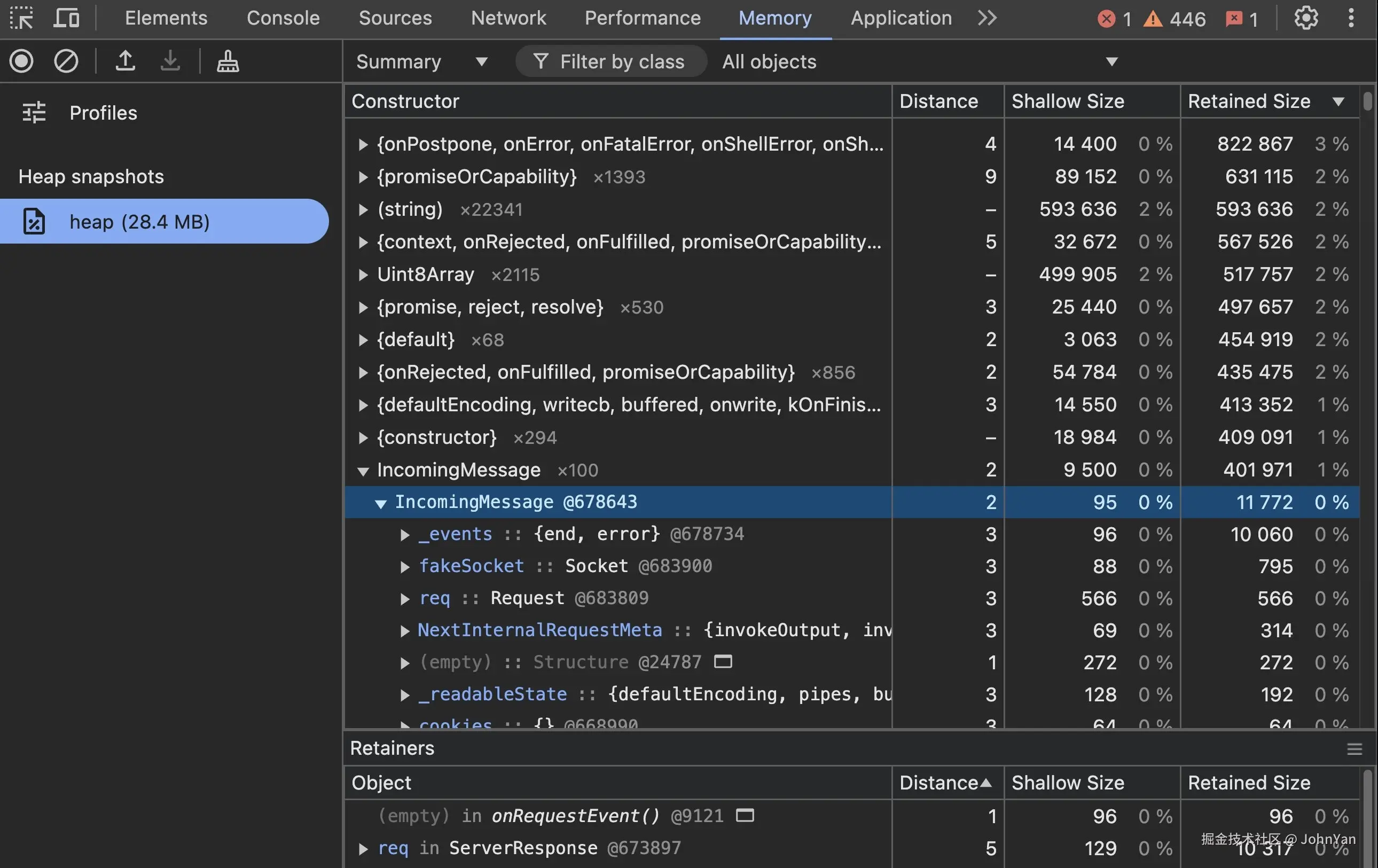Open DevTools settings gear icon

[x=1306, y=18]
